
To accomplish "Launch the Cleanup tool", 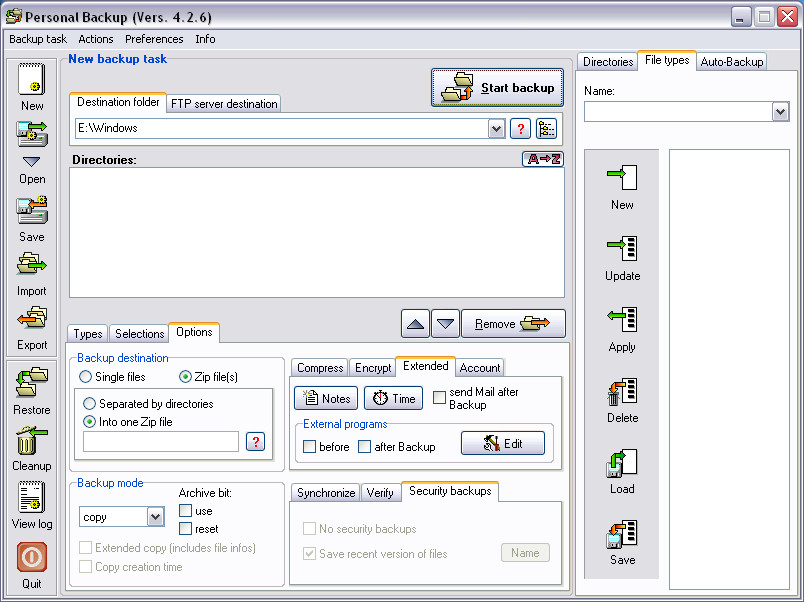I will pyautogui.click(x=32, y=440).
